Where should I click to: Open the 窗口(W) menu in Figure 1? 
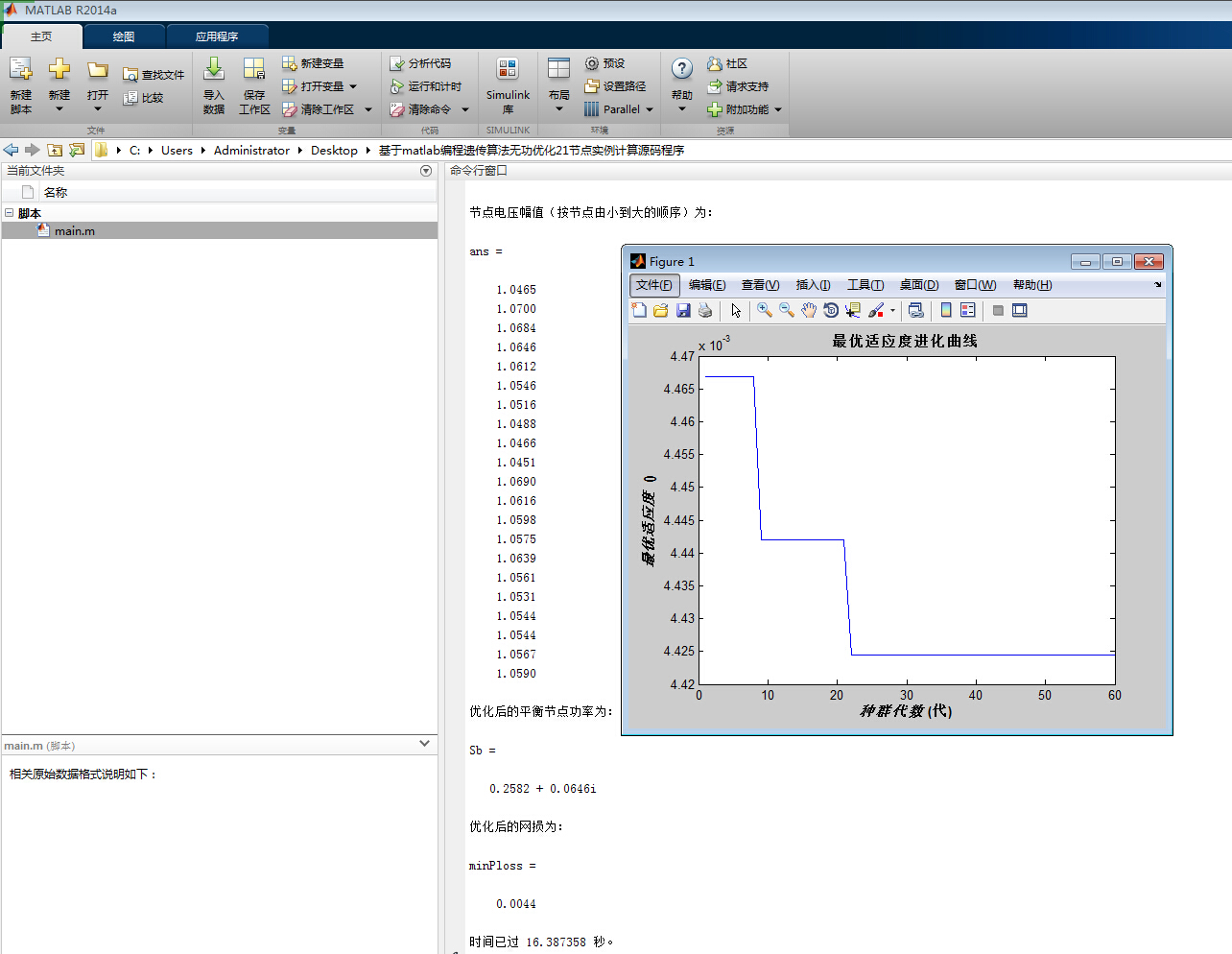975,285
